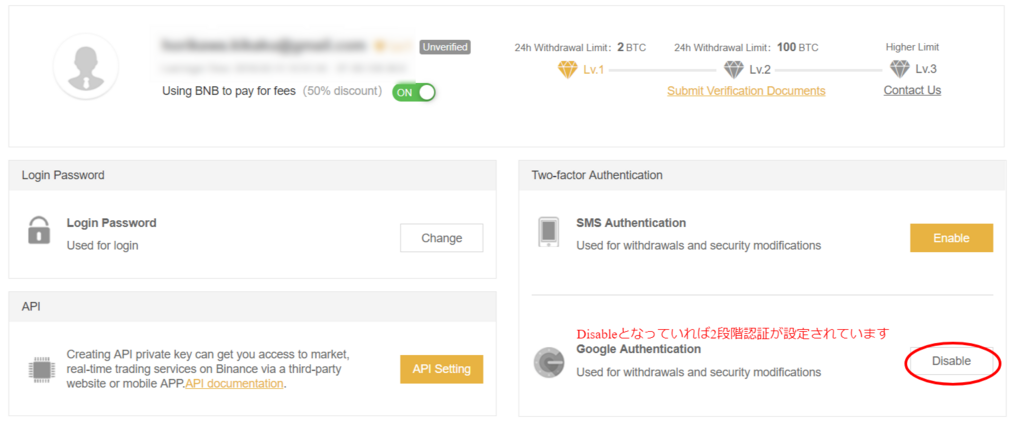Click the API chip icon

[40, 369]
